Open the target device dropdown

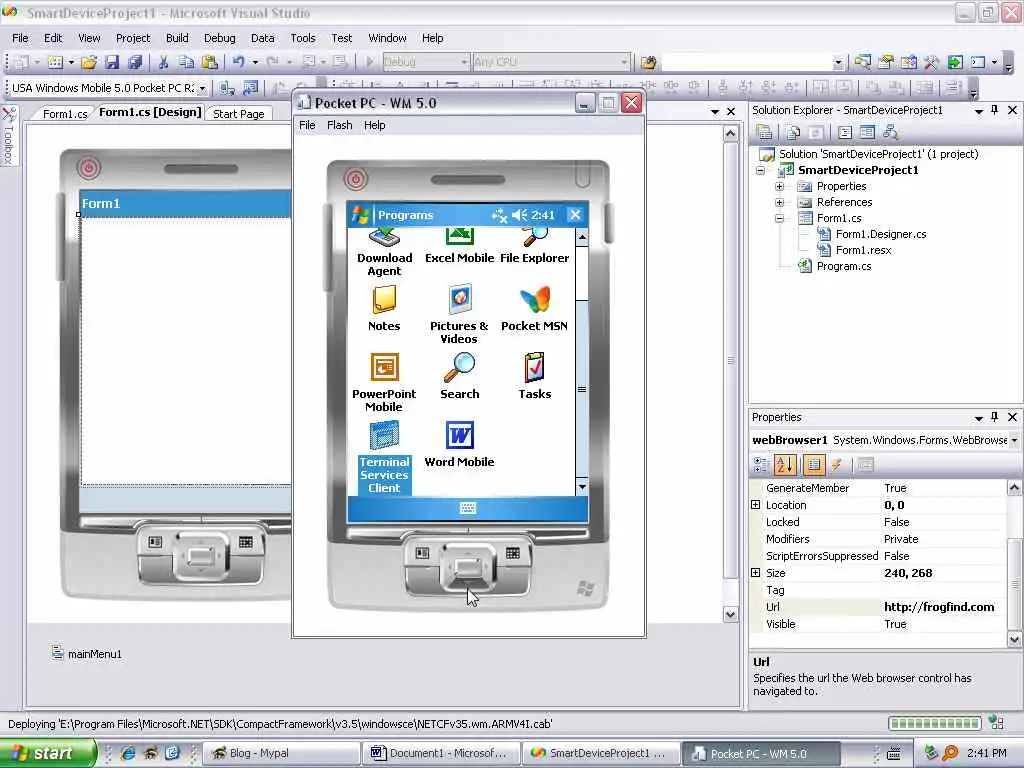coord(202,88)
